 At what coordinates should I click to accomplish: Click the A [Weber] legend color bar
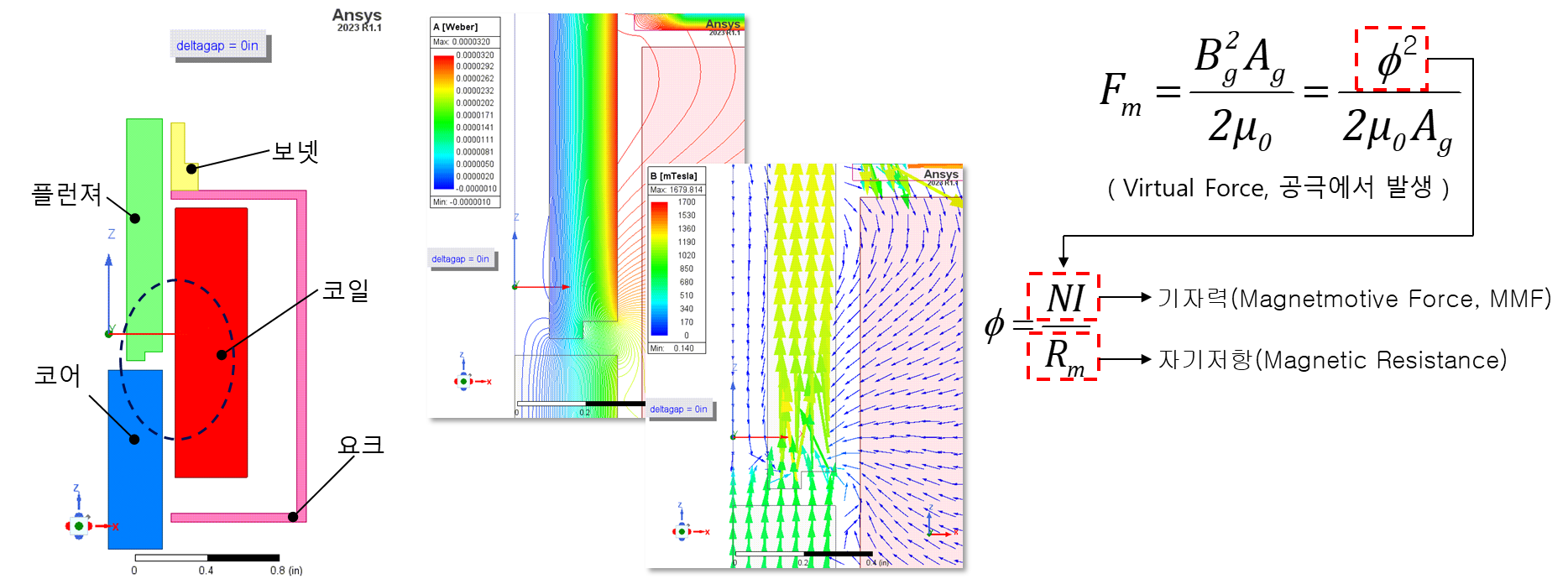point(443,122)
